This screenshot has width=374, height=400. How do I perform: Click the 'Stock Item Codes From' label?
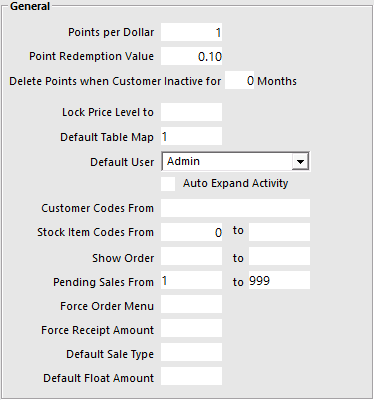coord(95,232)
